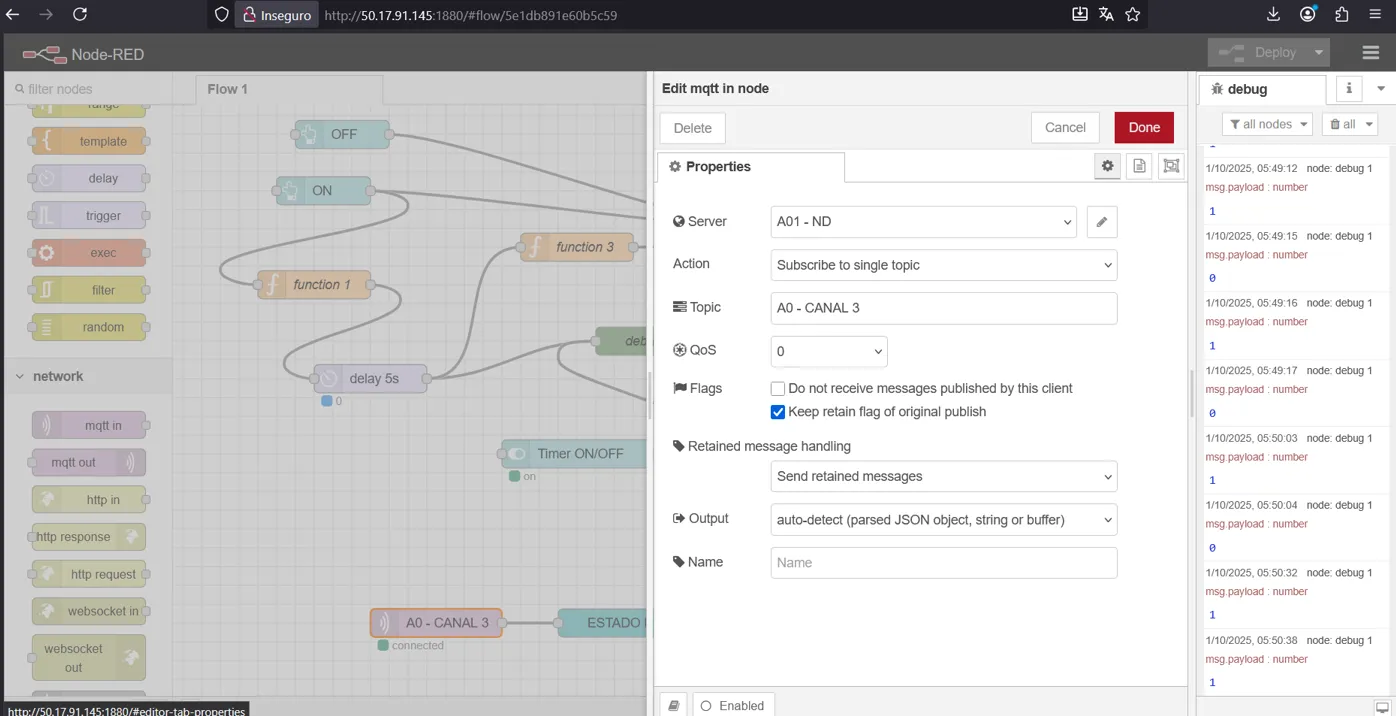This screenshot has width=1396, height=716.
Task: Click the node properties gear icon
Action: (x=1107, y=167)
